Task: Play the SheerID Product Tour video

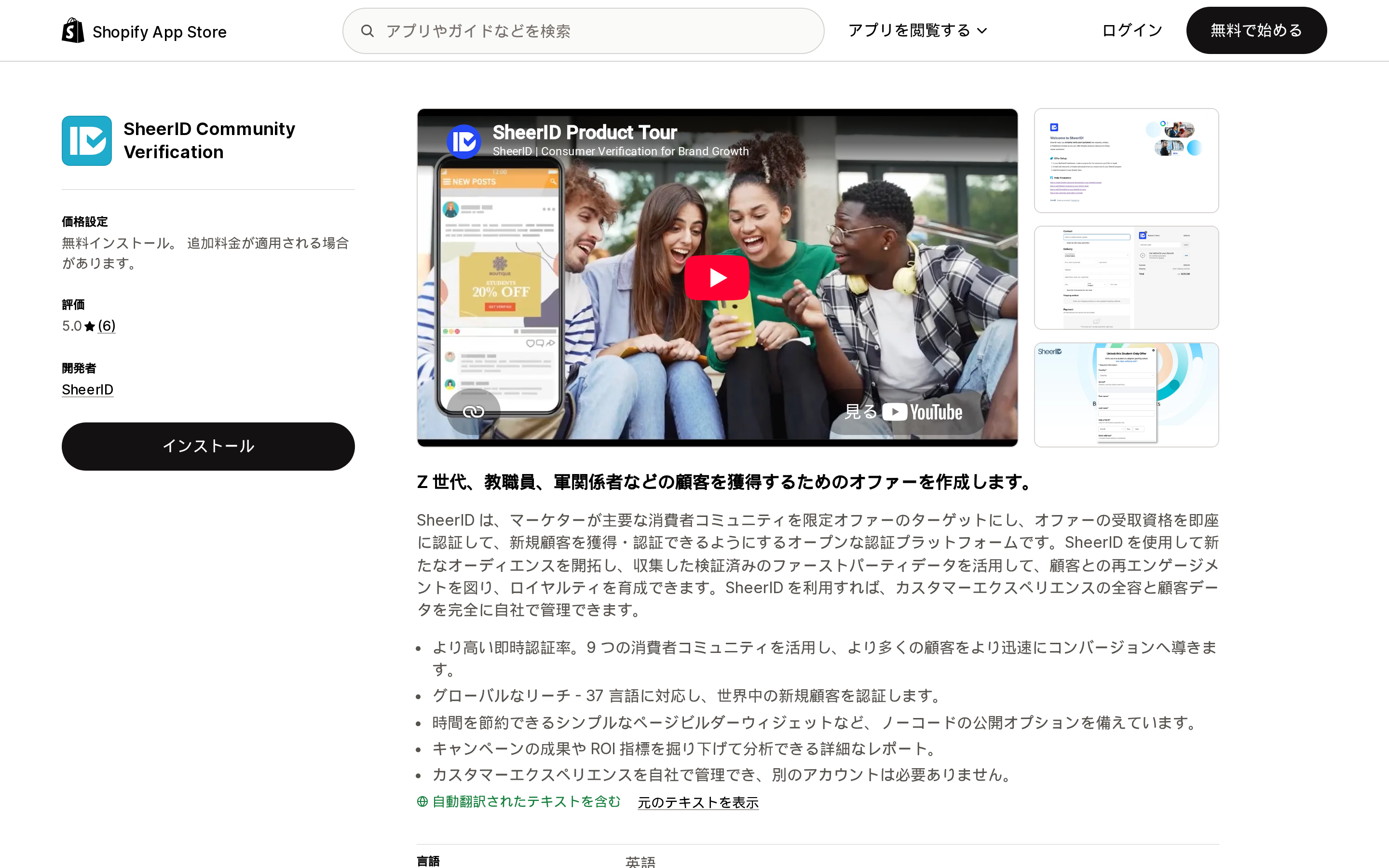Action: click(717, 278)
